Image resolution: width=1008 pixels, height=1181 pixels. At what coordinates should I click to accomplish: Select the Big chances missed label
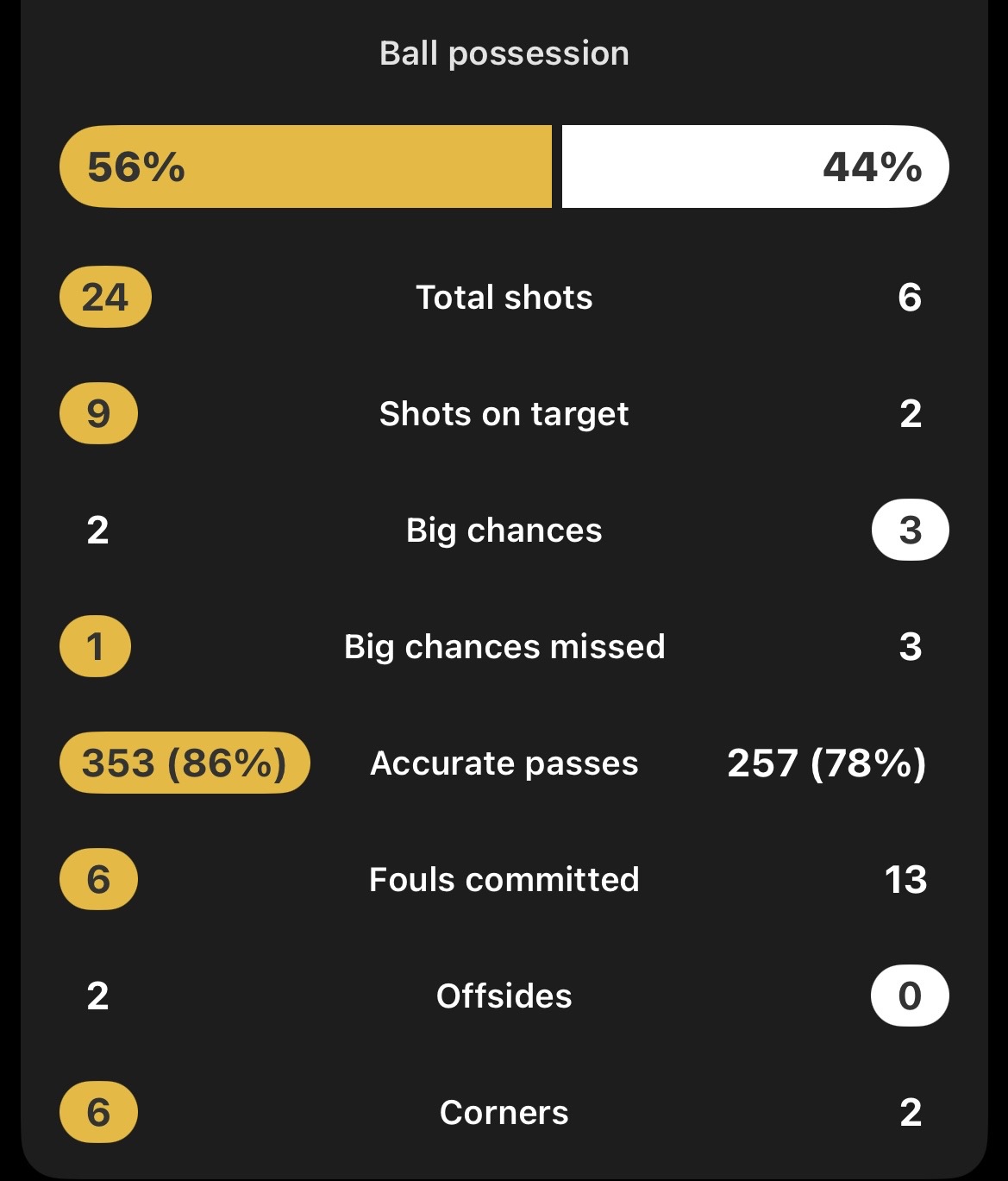(504, 647)
